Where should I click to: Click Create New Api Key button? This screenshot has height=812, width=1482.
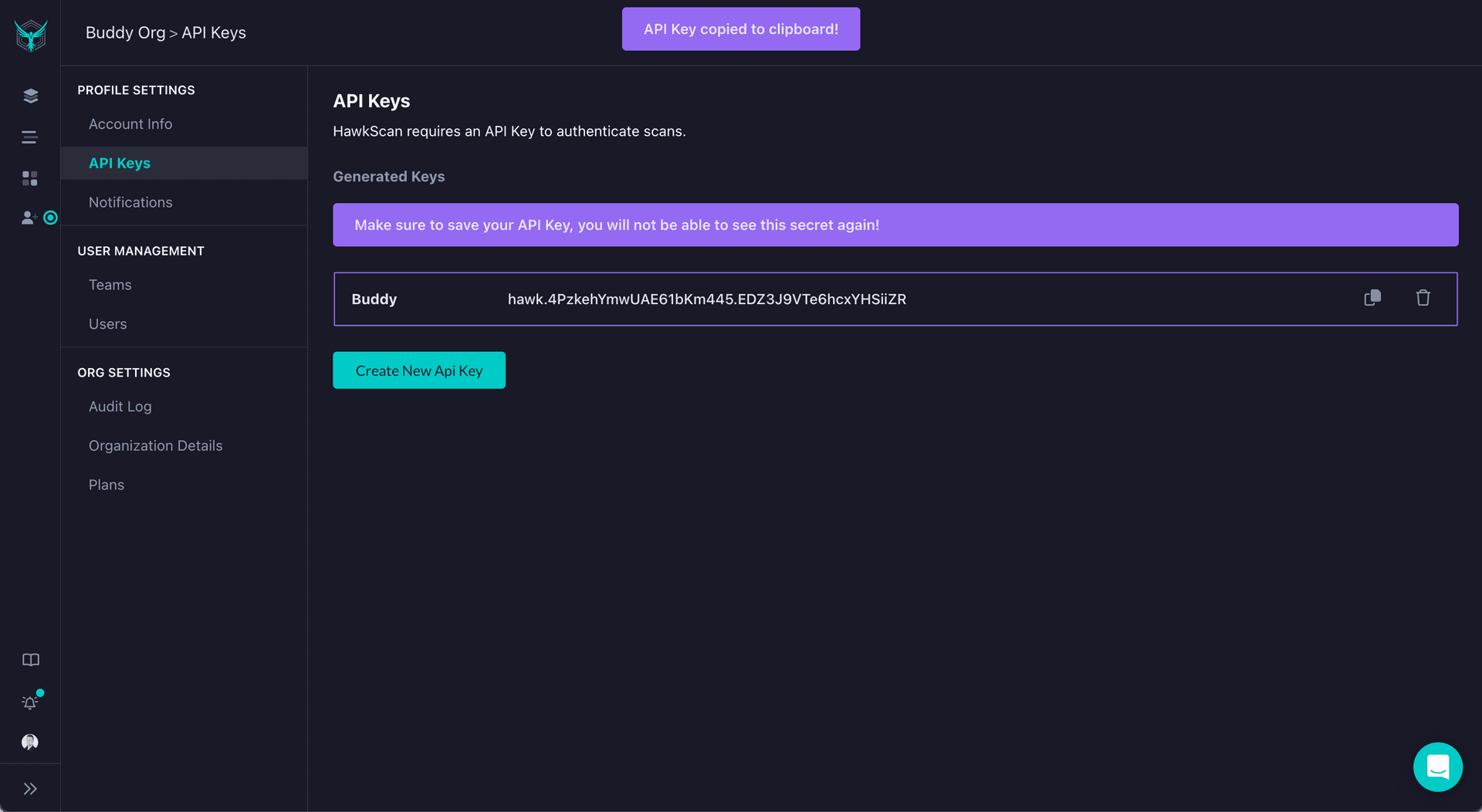[x=419, y=370]
